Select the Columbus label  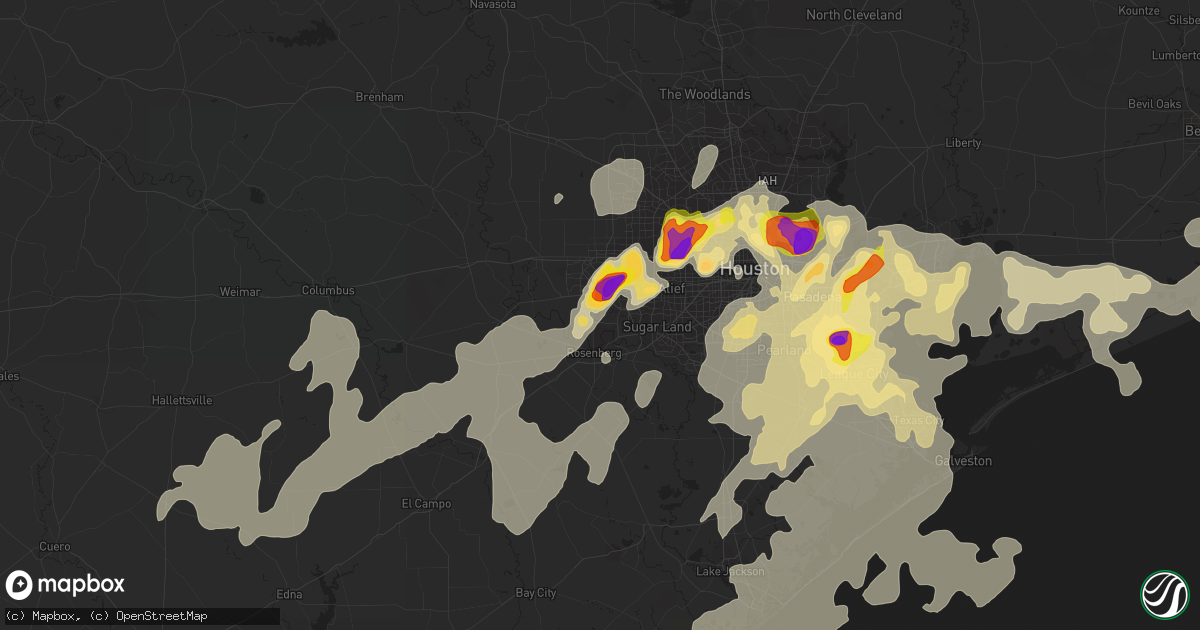[x=328, y=291]
